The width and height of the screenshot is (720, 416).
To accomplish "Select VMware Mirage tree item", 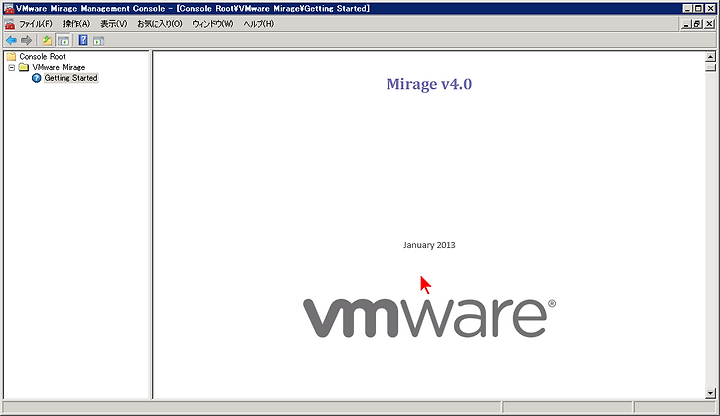I will pos(59,67).
